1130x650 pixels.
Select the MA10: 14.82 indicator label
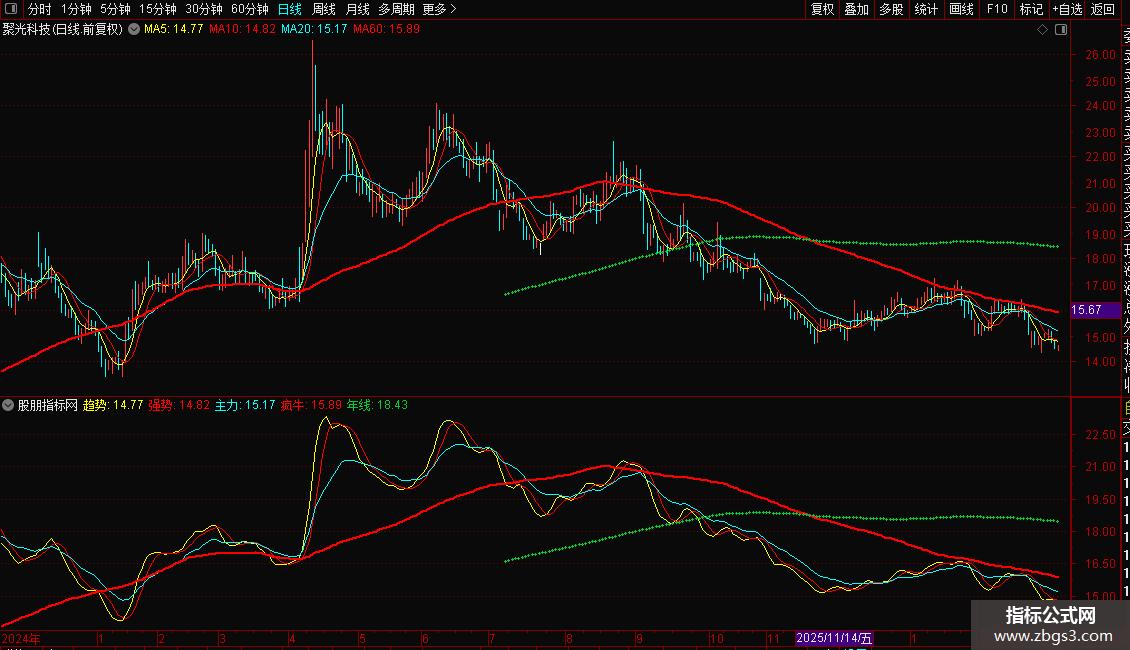pyautogui.click(x=242, y=29)
